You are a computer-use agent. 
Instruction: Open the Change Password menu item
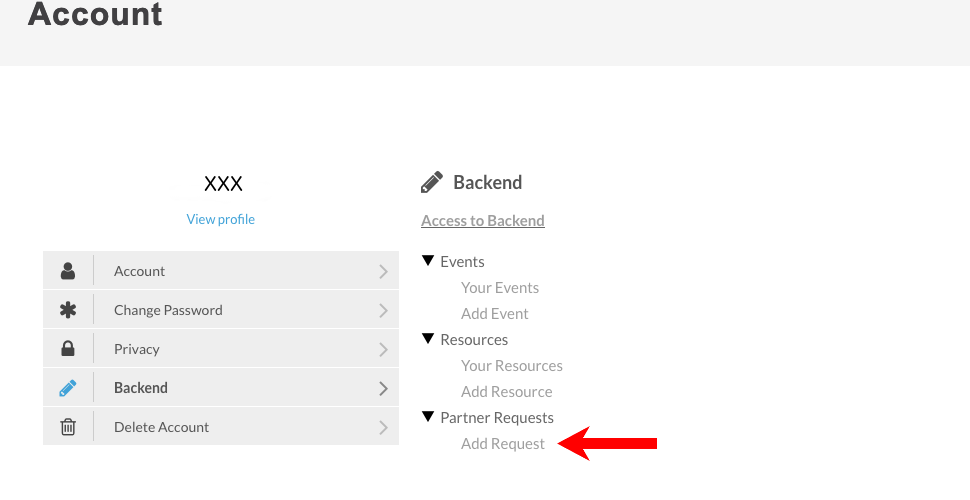coord(168,310)
